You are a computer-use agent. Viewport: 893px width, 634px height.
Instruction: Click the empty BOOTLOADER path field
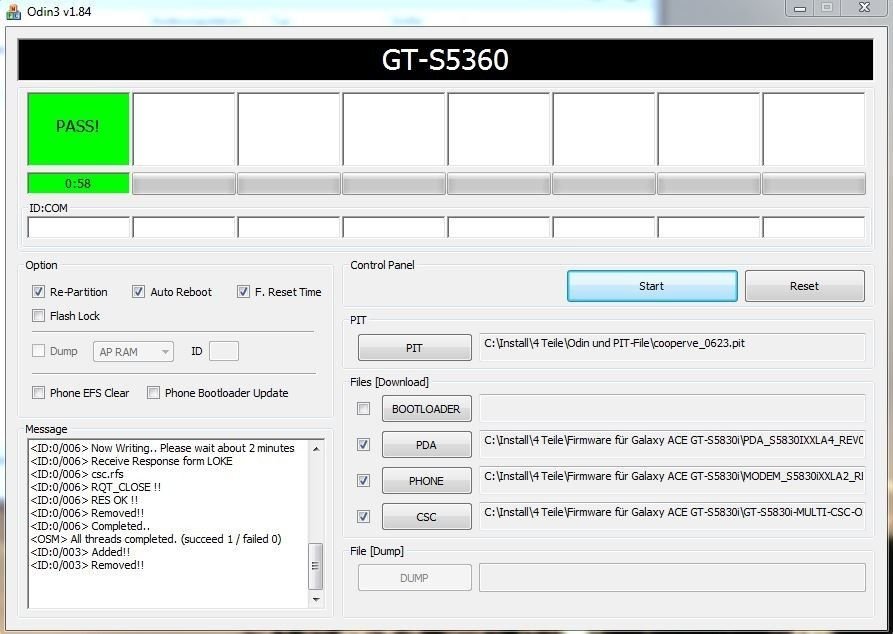(x=672, y=408)
